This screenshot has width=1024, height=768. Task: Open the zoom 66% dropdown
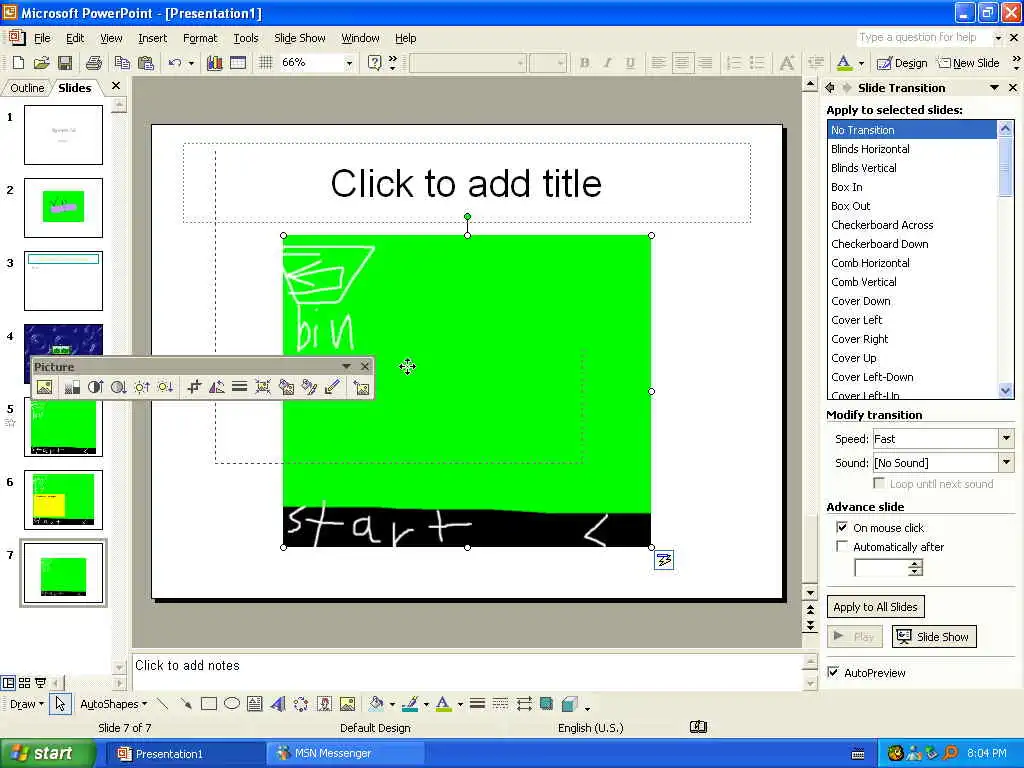(x=349, y=63)
